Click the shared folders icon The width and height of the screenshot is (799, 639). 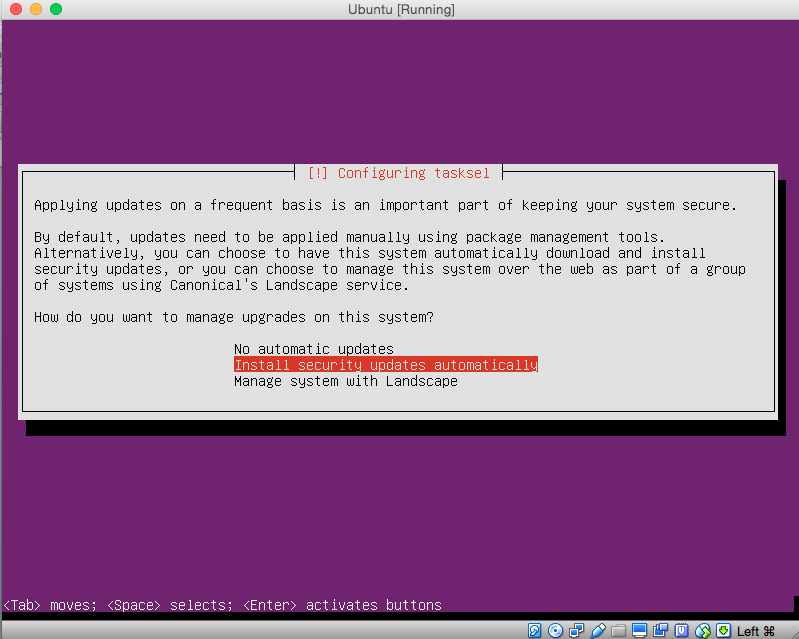(618, 631)
